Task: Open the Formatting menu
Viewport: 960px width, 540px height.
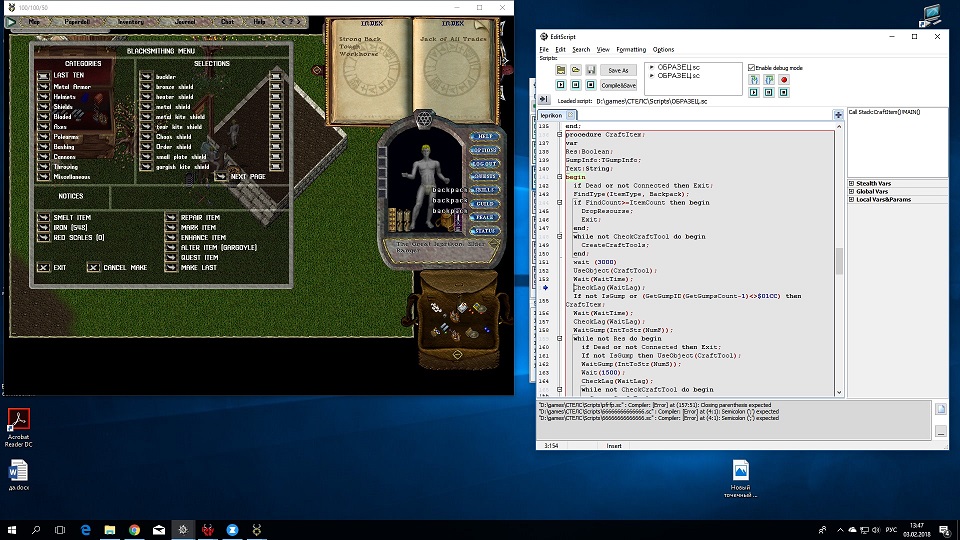Action: [x=630, y=49]
